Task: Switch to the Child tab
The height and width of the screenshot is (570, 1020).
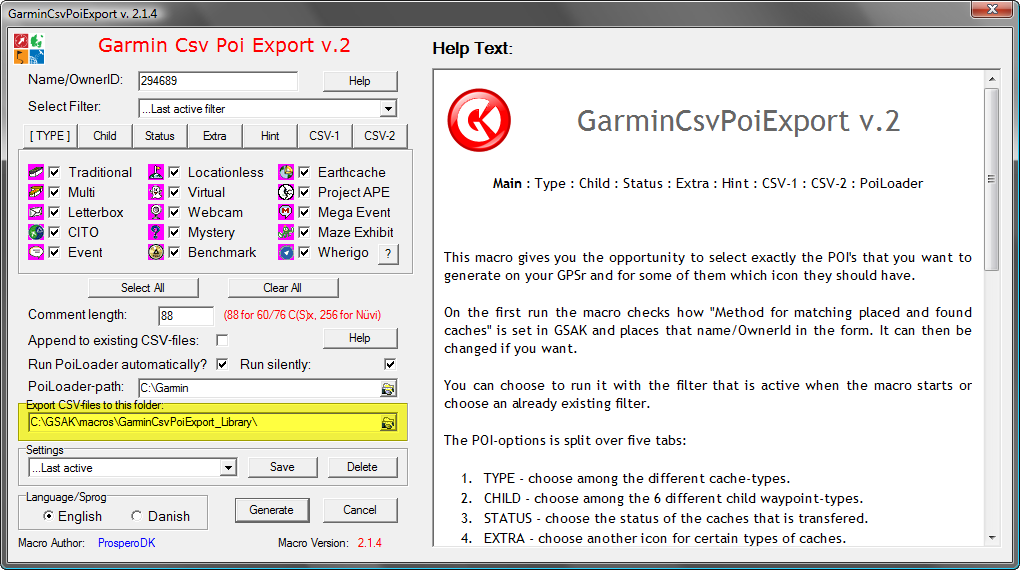Action: tap(105, 136)
